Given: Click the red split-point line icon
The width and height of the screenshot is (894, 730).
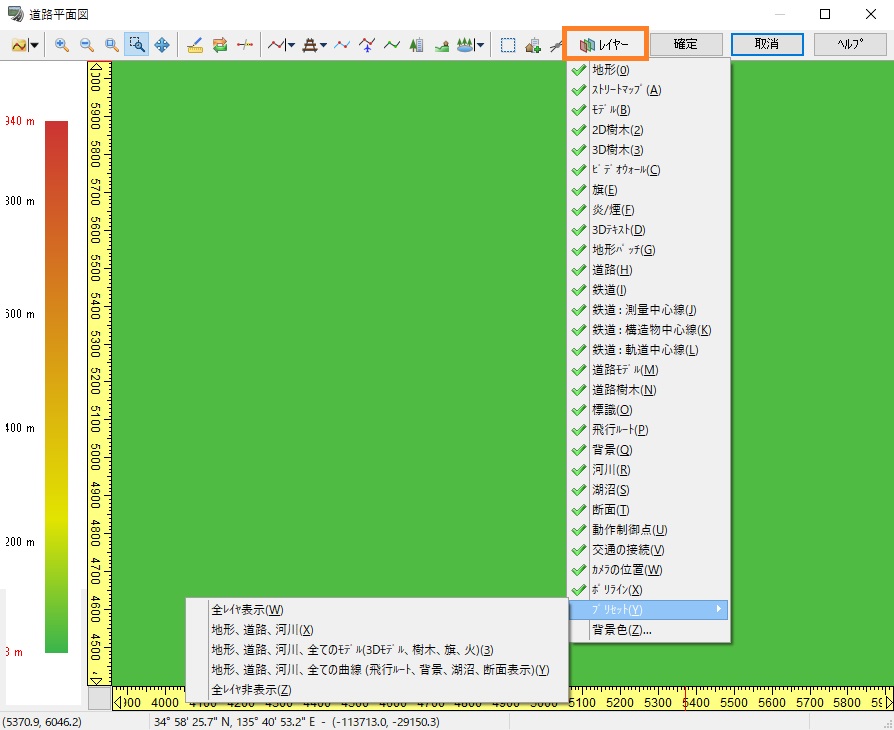Looking at the screenshot, I should (x=245, y=44).
